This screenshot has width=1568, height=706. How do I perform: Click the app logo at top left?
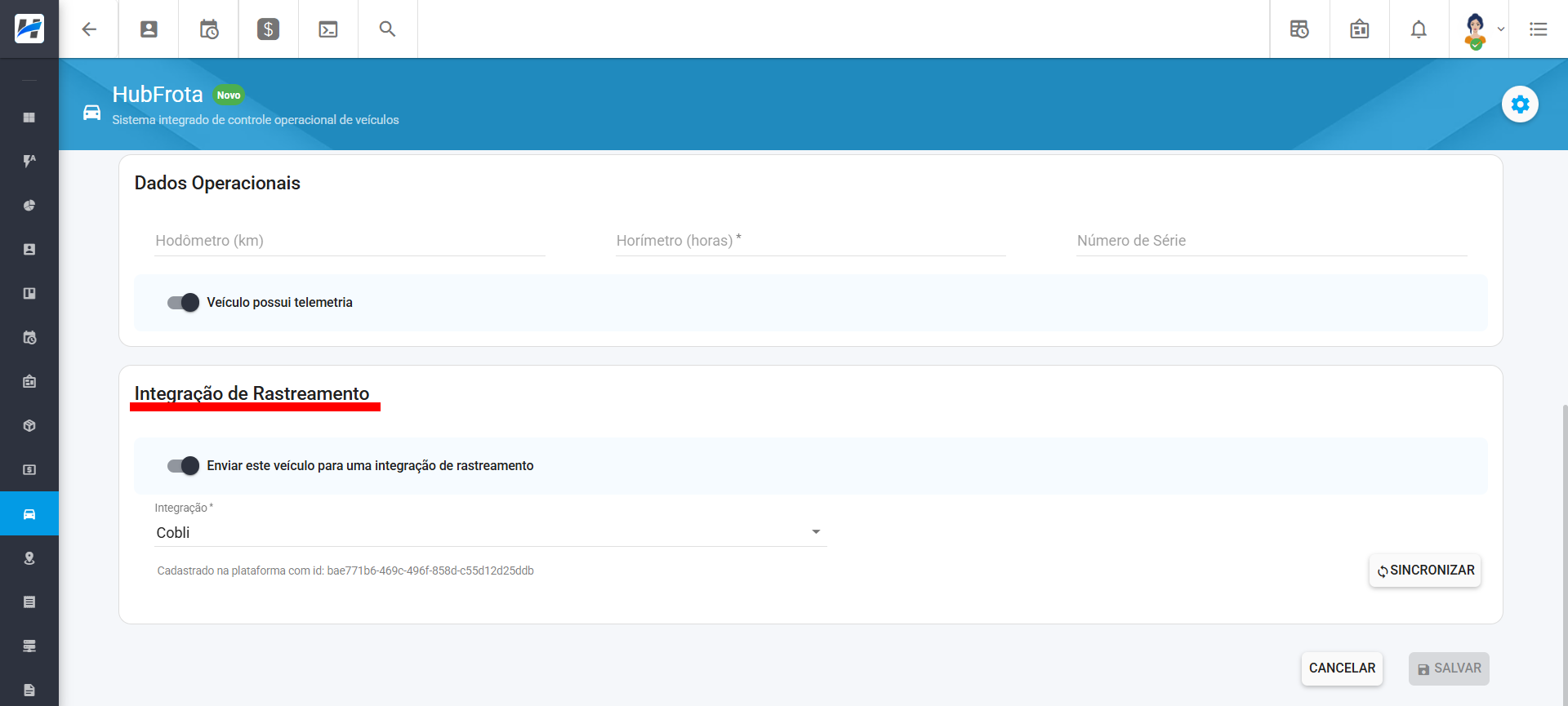pos(29,29)
